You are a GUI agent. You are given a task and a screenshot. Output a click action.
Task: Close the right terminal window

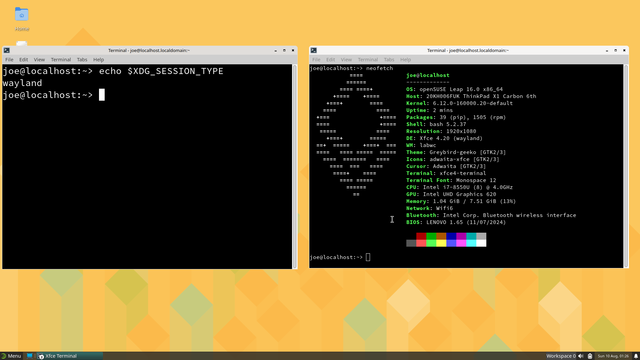pos(624,51)
